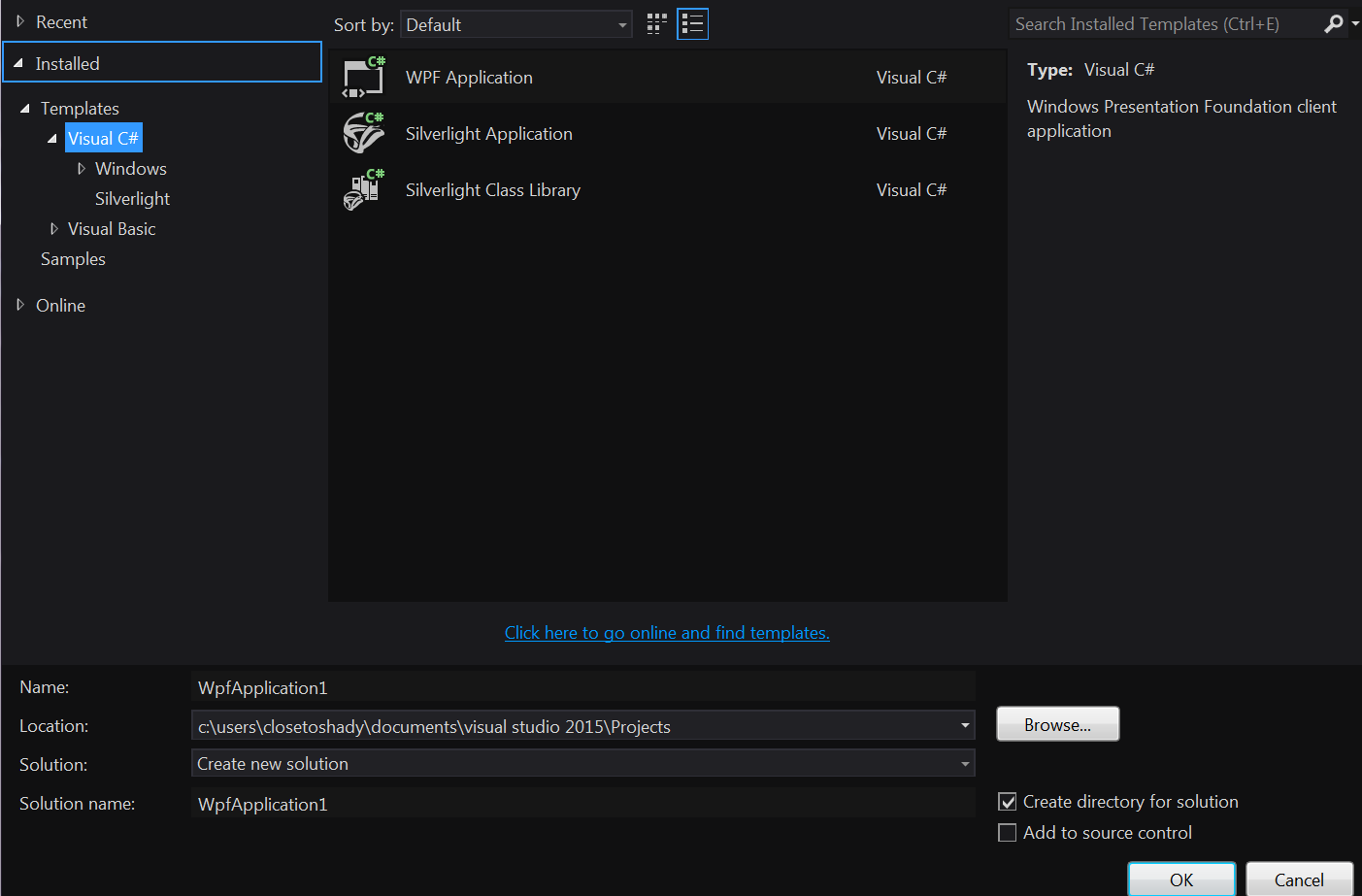Click the WPF Application template icon
1362x896 pixels.
(x=364, y=78)
